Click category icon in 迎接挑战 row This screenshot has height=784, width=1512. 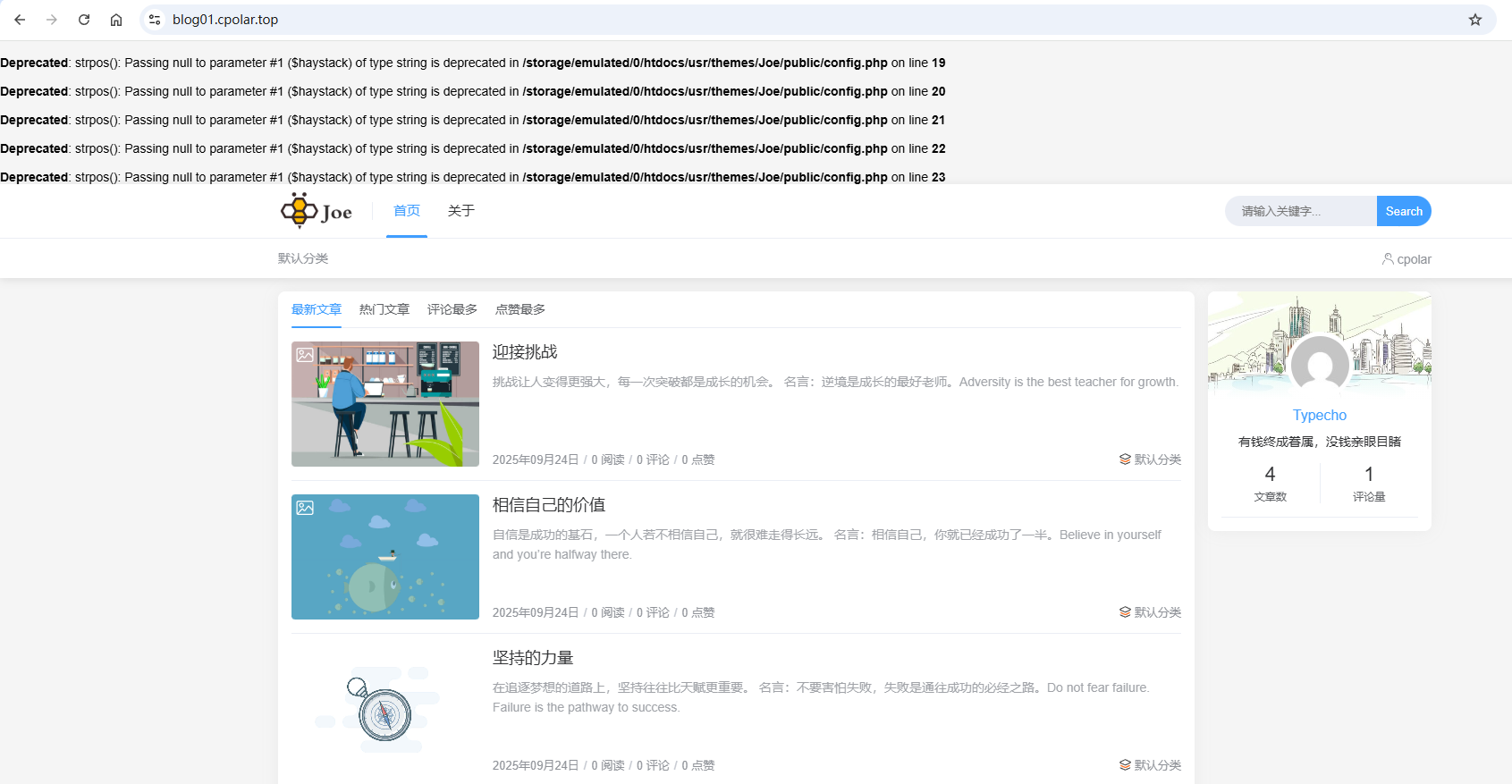point(1125,459)
